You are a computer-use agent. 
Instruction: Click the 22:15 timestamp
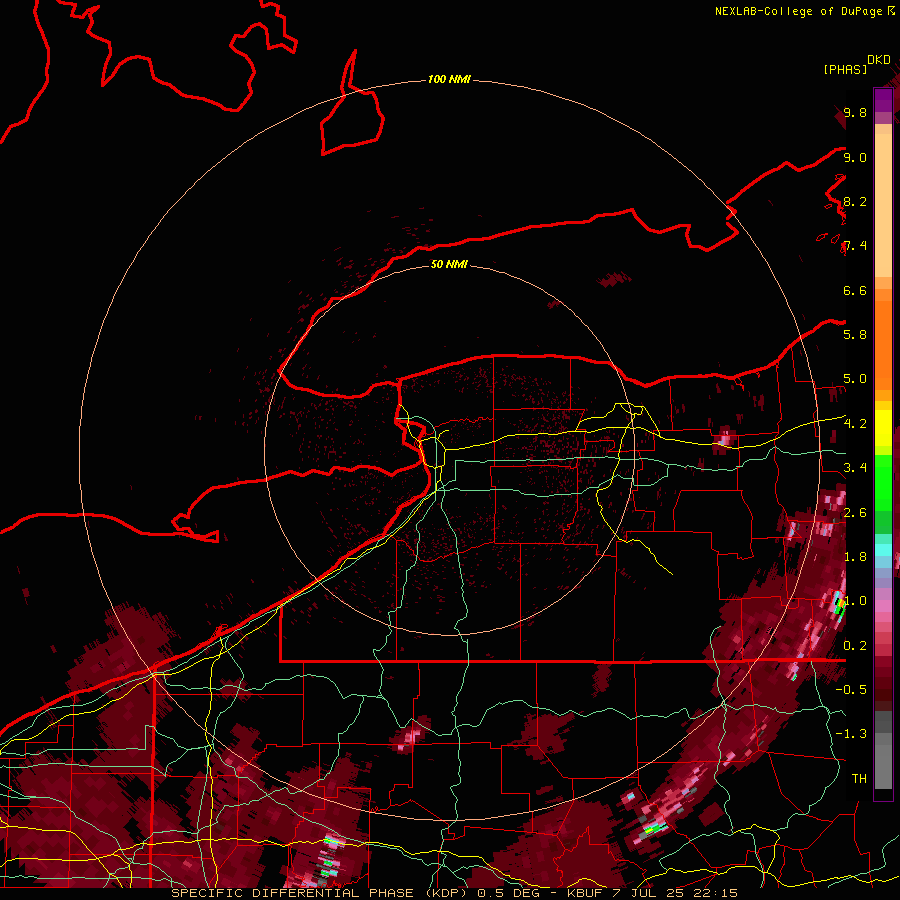[716, 893]
